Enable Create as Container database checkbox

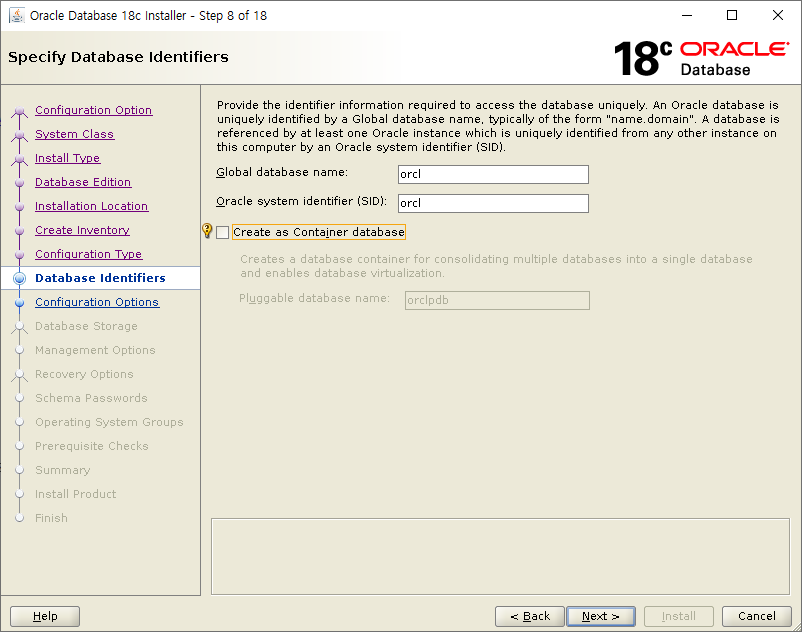click(222, 233)
